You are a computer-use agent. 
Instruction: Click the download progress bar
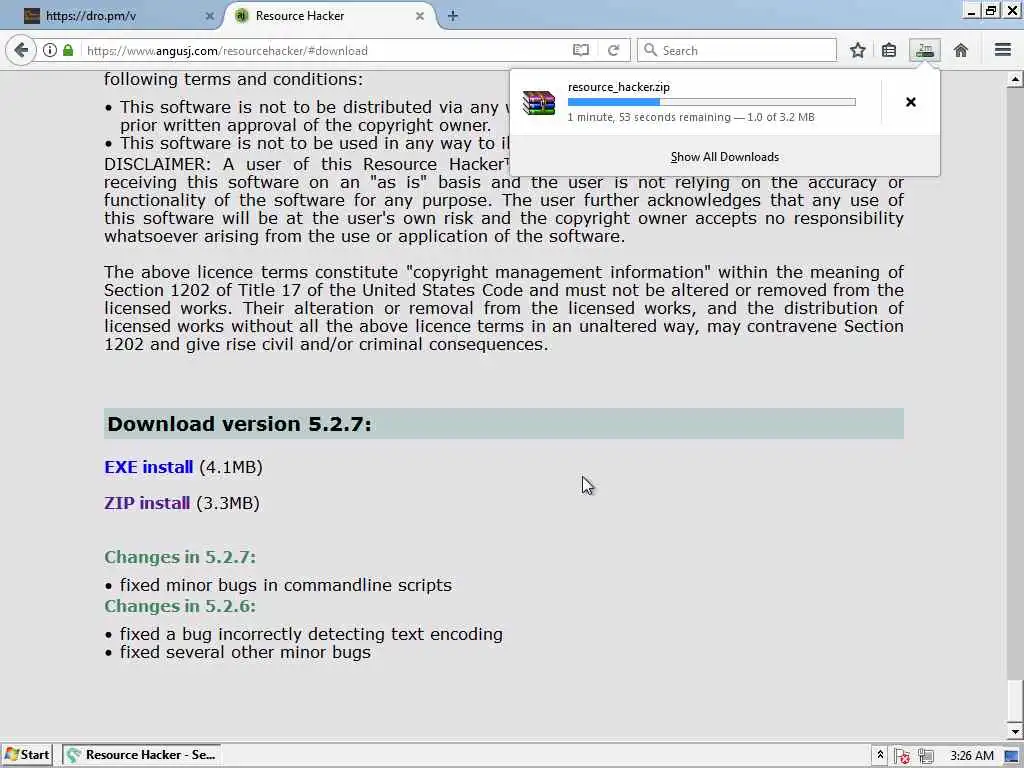[x=711, y=102]
